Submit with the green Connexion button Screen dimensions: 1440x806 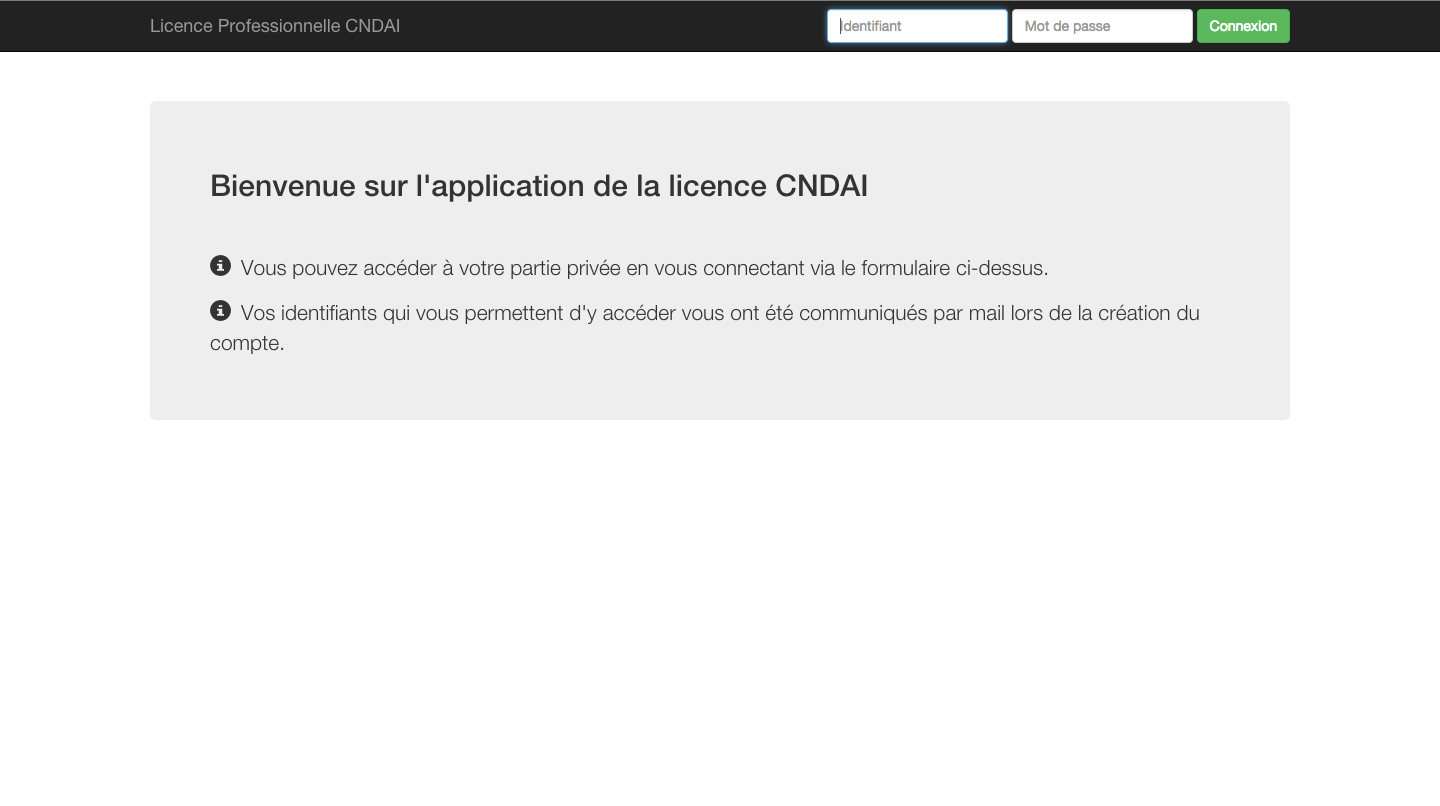point(1243,26)
